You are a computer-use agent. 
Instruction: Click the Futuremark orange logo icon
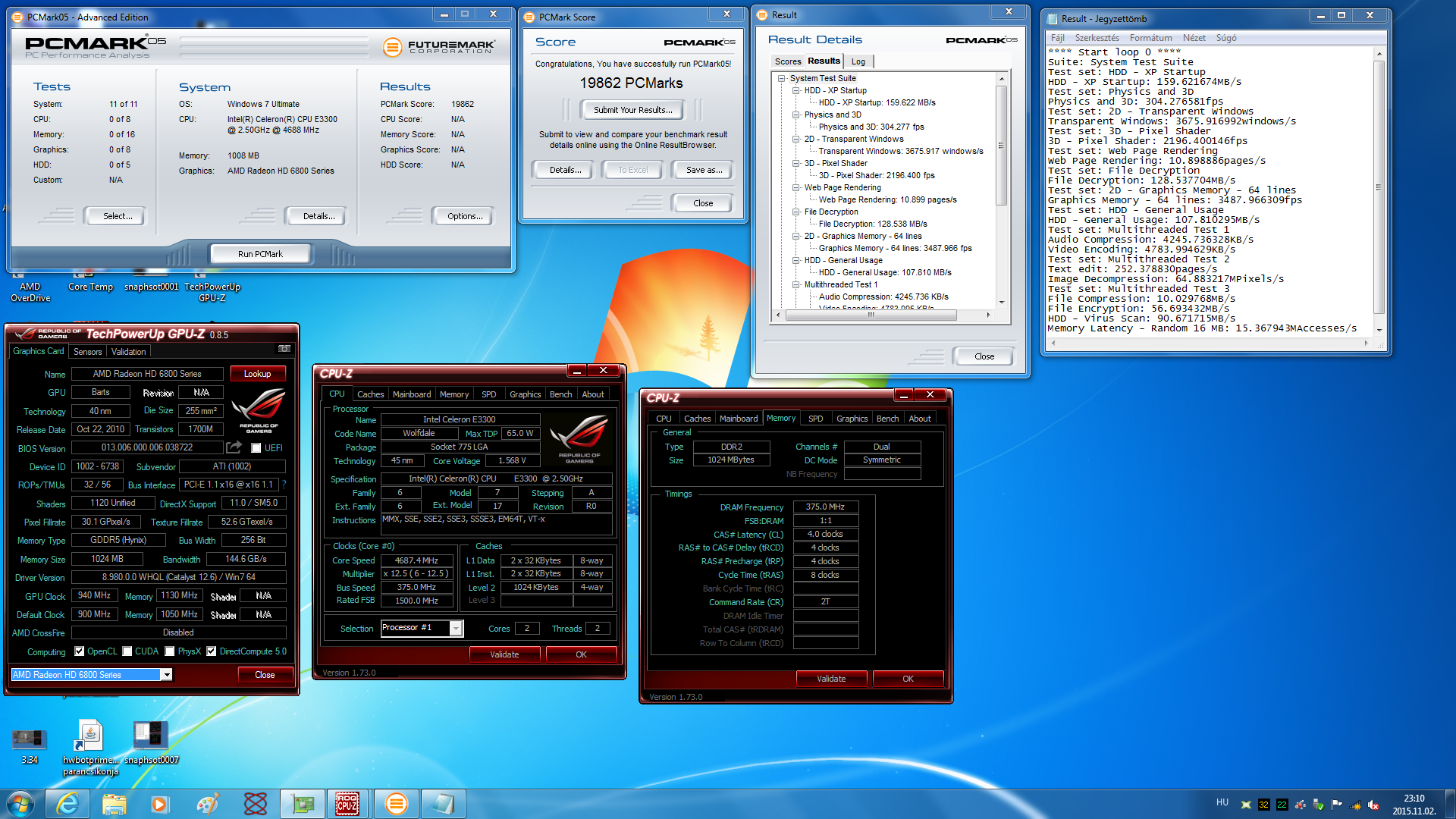pos(392,47)
